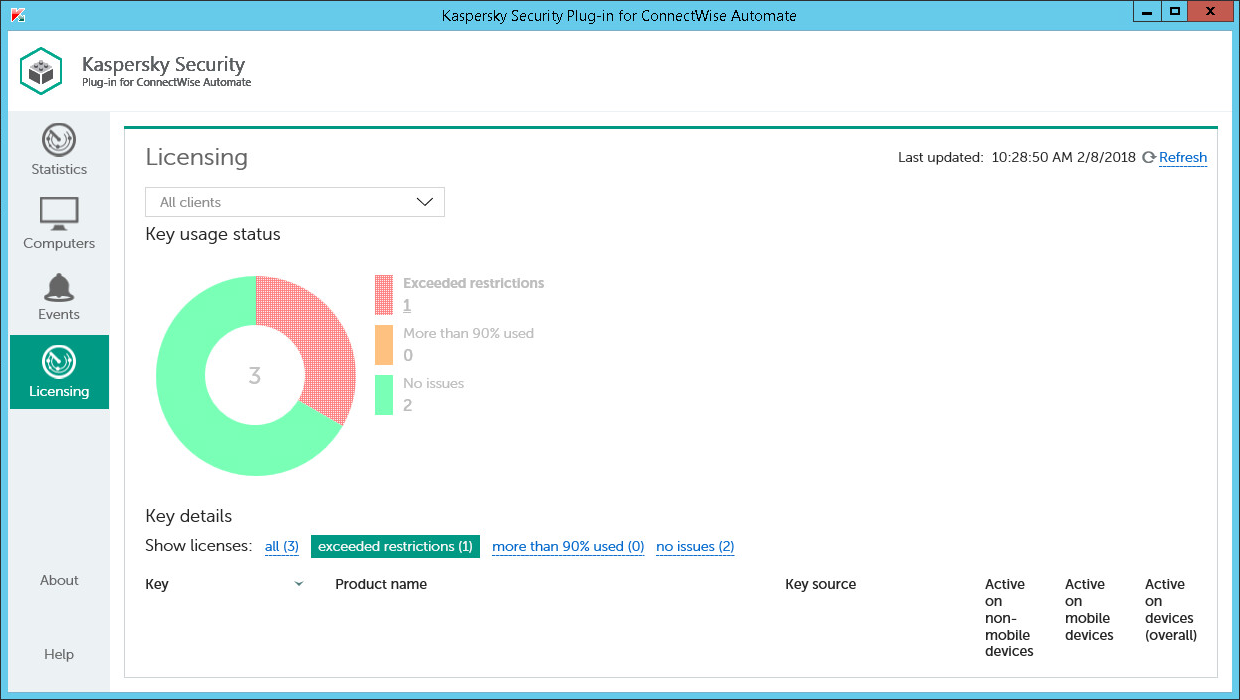The height and width of the screenshot is (700, 1240).
Task: Open the Help page
Action: [59, 654]
